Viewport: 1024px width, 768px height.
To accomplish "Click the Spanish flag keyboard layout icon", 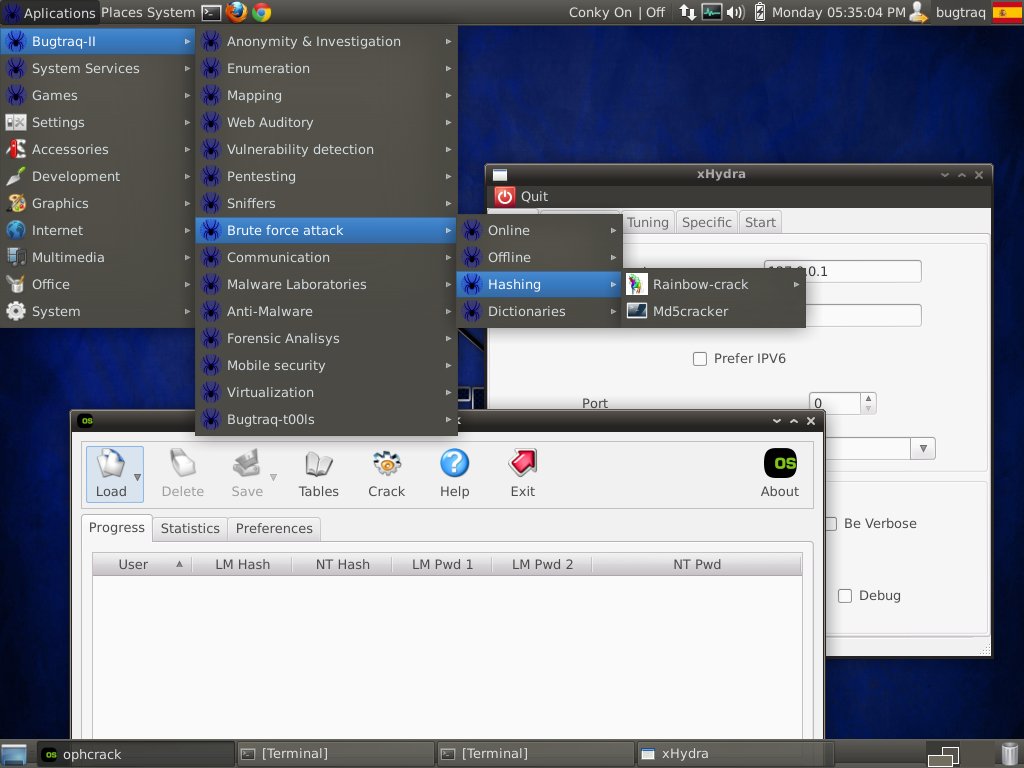I will [1006, 12].
